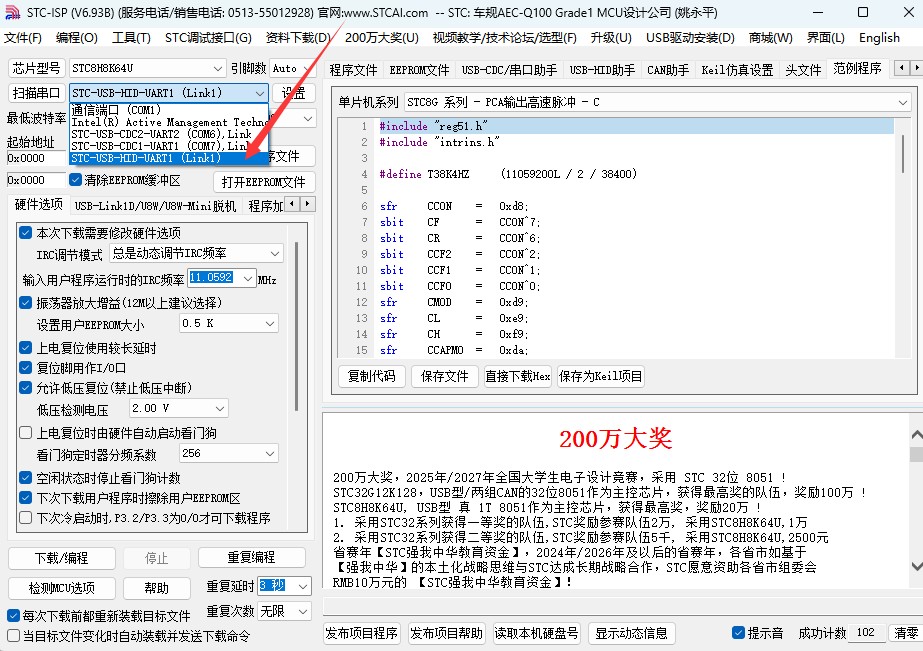
Task: Enable 上电复位时由硬件自动启动看门狗
Action: pos(25,433)
